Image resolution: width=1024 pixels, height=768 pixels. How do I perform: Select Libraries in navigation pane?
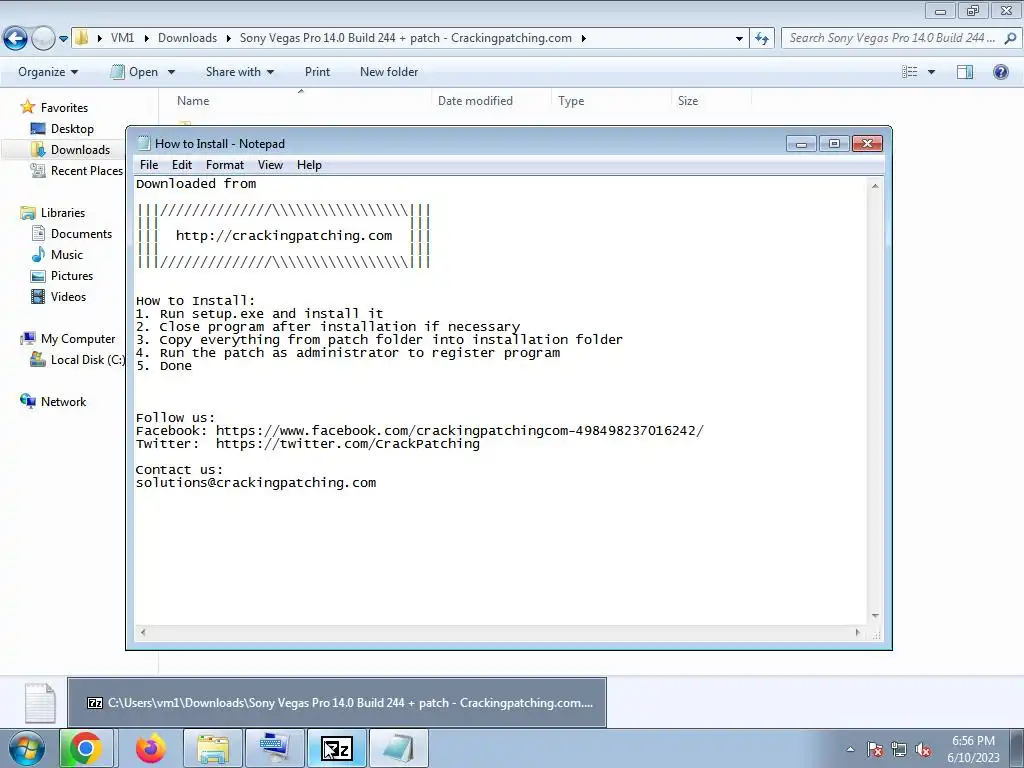coord(54,213)
